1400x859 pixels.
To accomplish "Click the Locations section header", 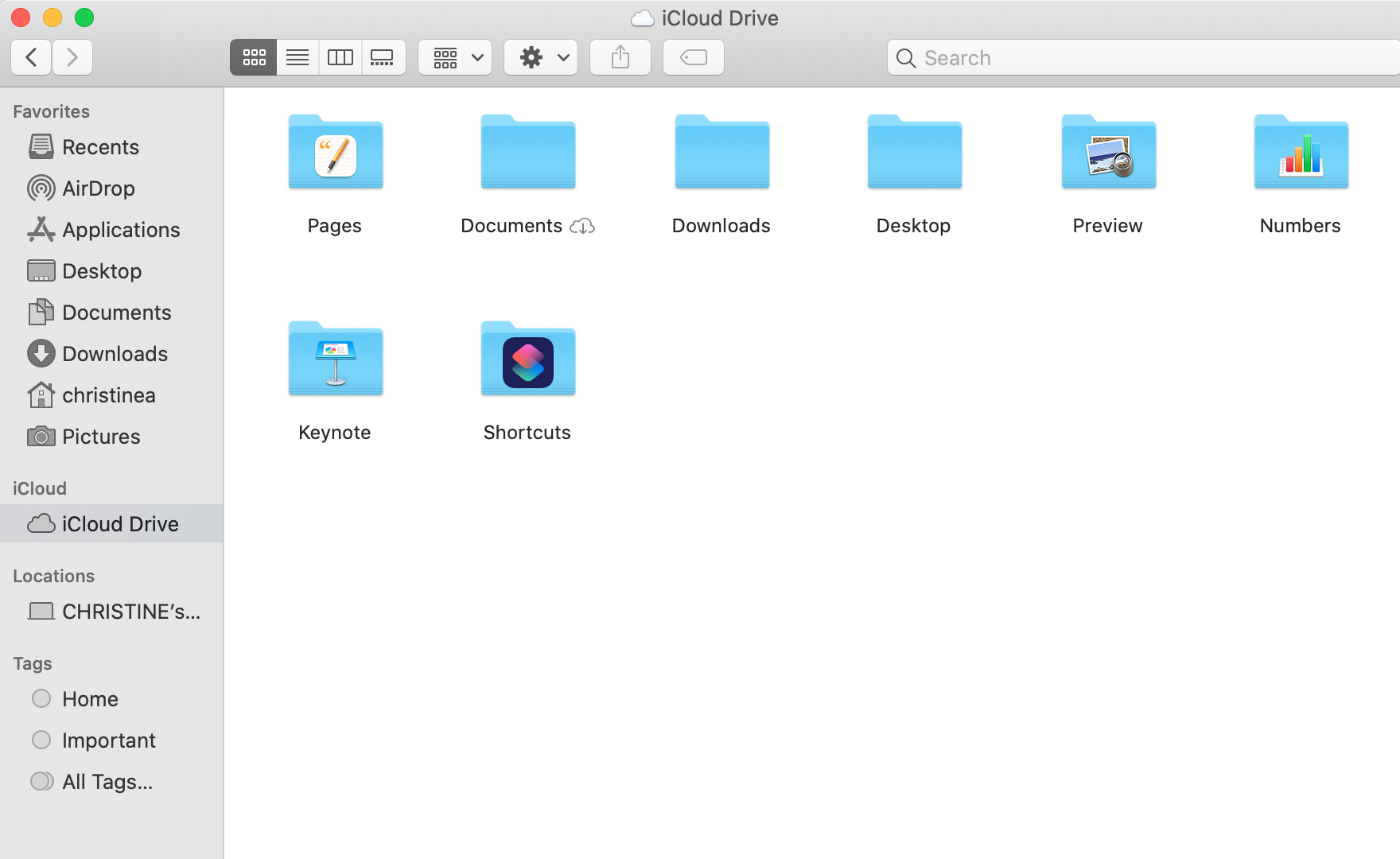I will [x=53, y=576].
